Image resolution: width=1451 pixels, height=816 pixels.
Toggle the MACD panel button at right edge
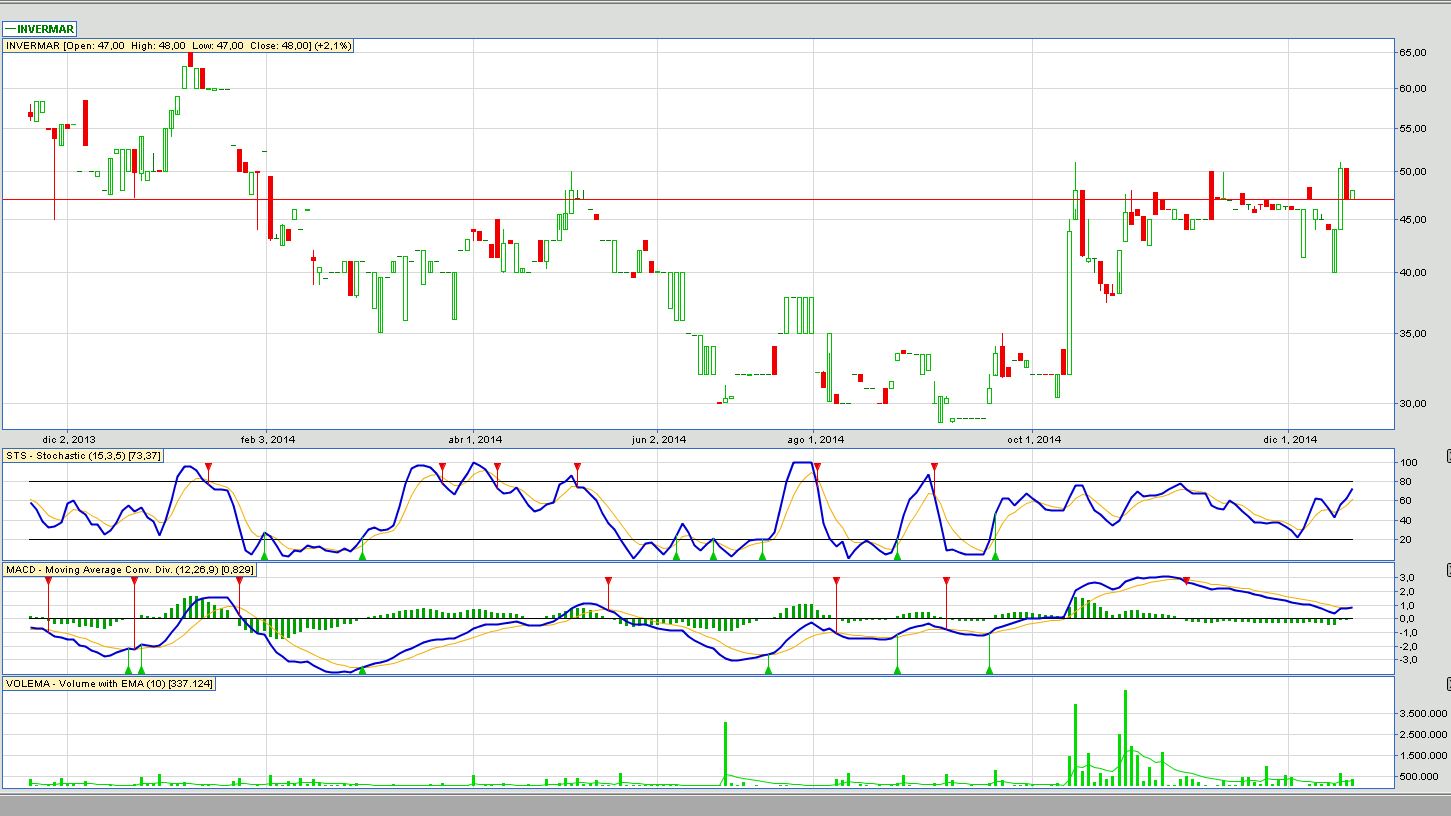pos(1446,570)
